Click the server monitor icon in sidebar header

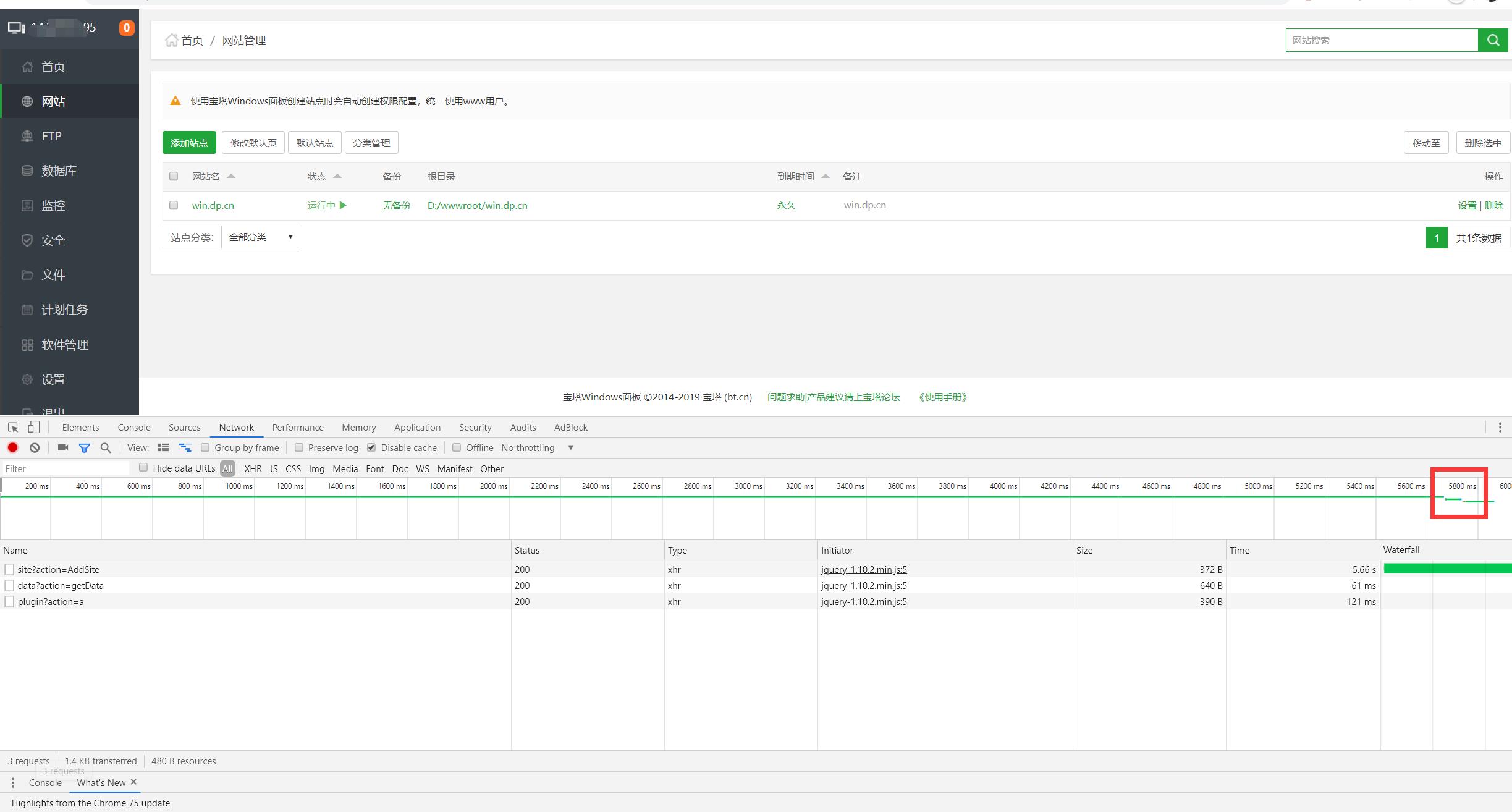[x=16, y=27]
